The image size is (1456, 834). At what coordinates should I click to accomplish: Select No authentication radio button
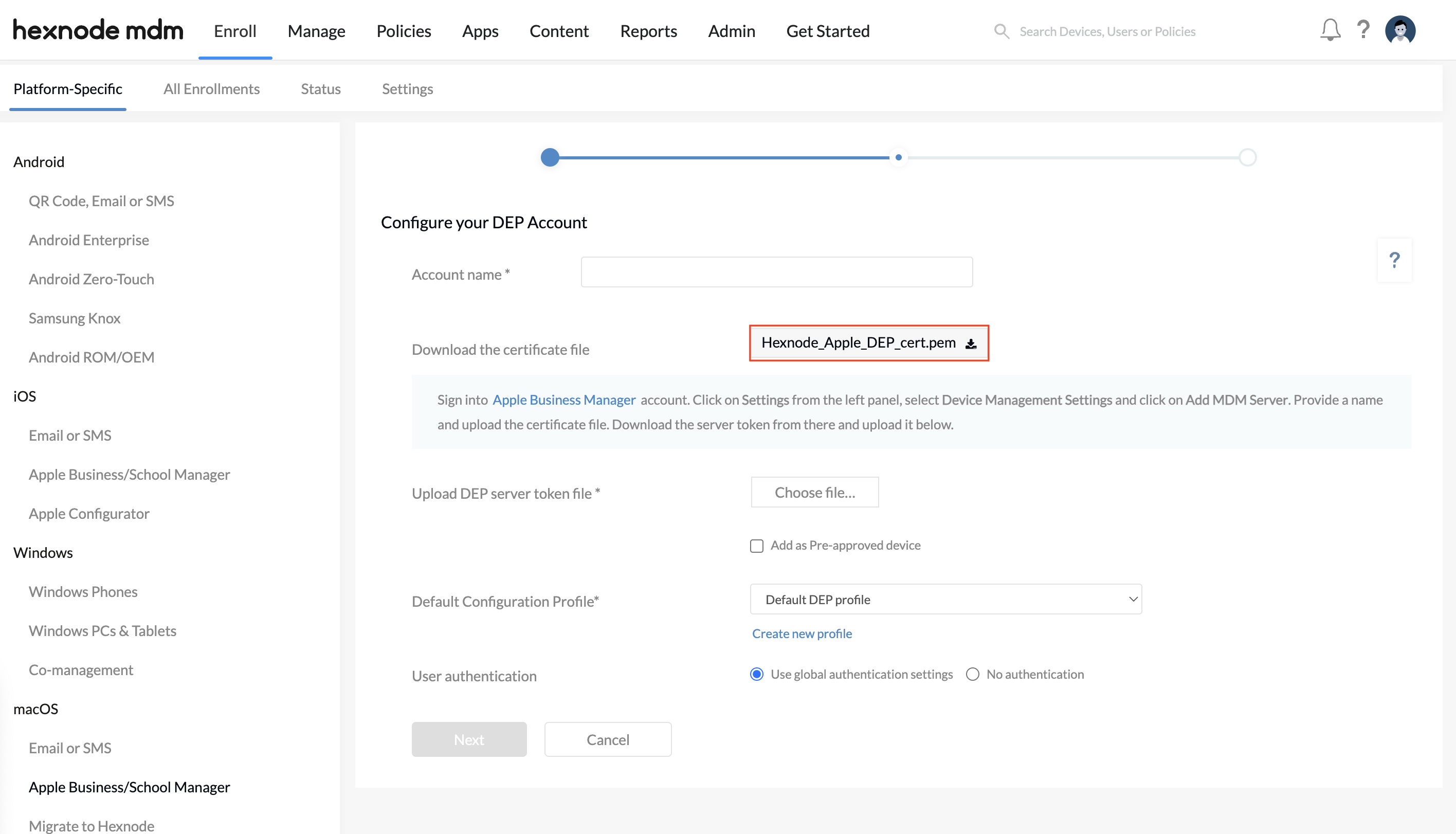(973, 674)
